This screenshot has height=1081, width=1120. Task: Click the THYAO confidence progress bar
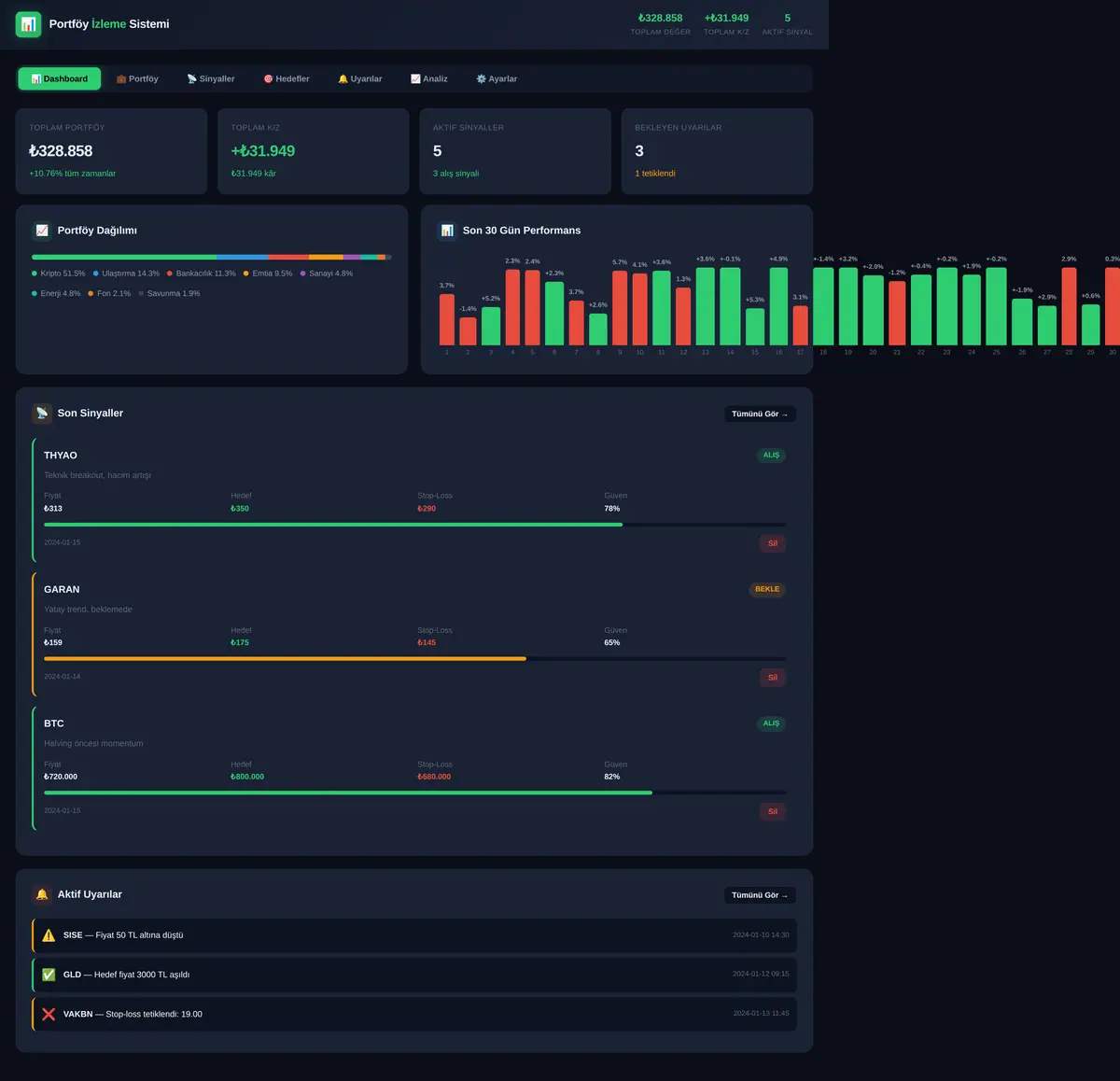point(414,525)
